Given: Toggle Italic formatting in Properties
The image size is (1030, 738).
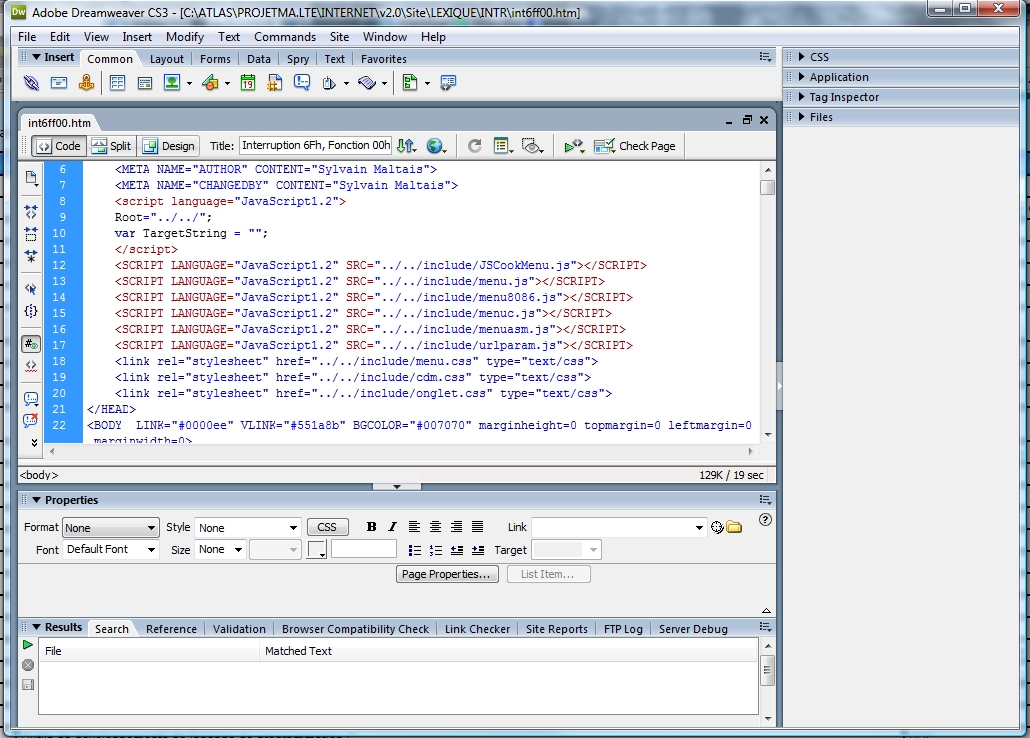Looking at the screenshot, I should 392,527.
